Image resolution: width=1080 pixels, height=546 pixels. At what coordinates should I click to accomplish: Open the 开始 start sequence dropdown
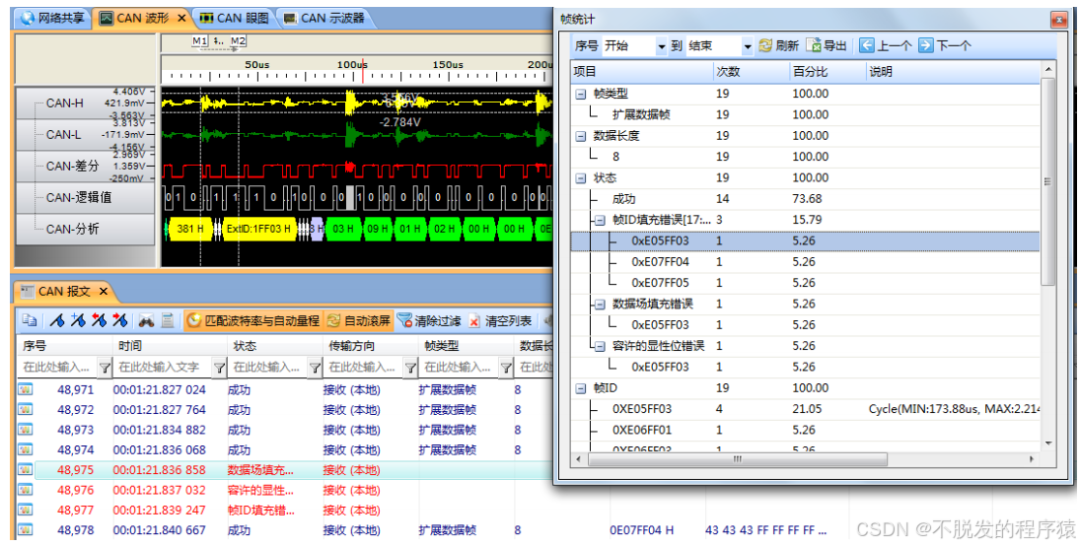pos(662,46)
